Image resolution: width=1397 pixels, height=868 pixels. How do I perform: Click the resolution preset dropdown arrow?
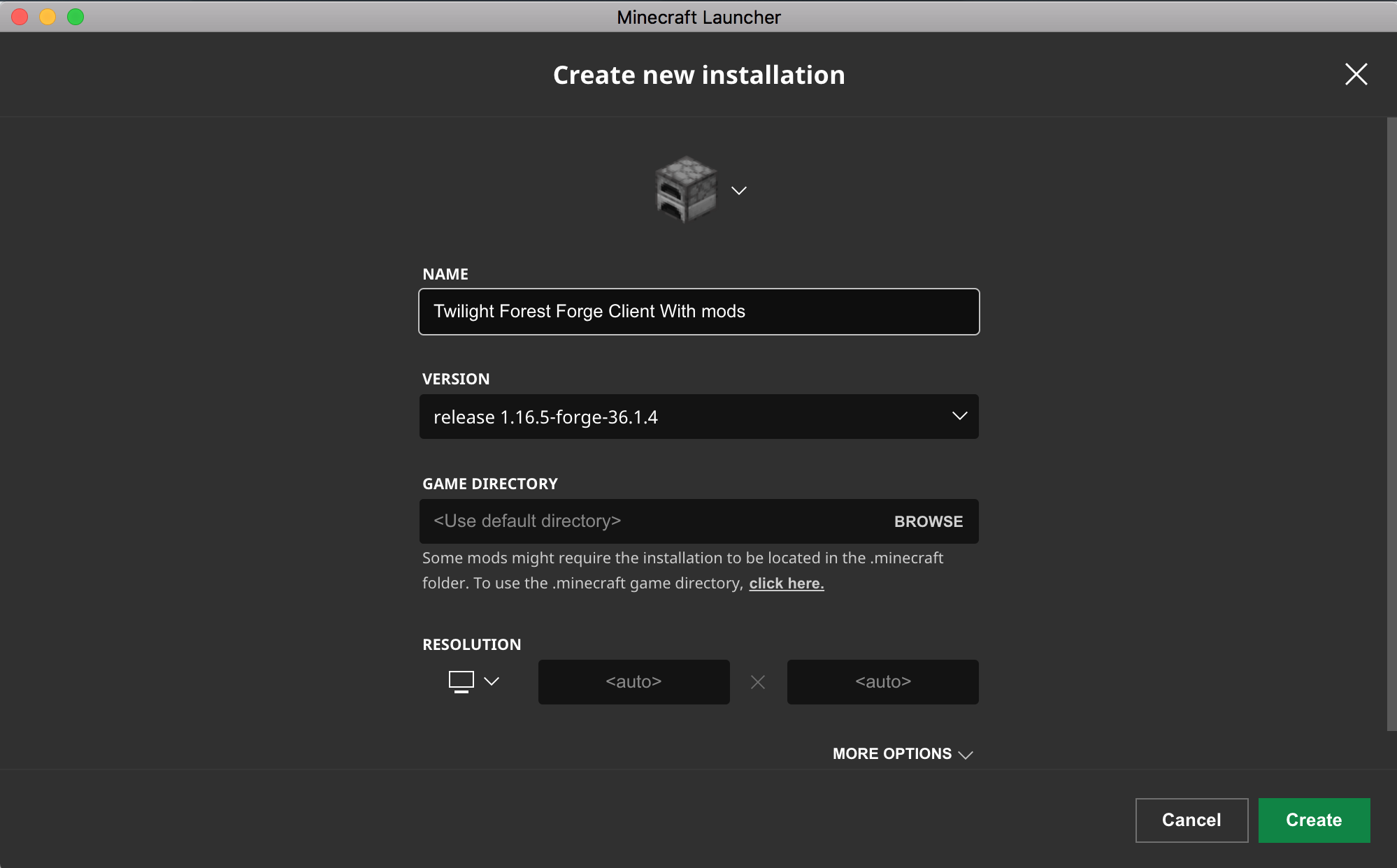pyautogui.click(x=492, y=681)
